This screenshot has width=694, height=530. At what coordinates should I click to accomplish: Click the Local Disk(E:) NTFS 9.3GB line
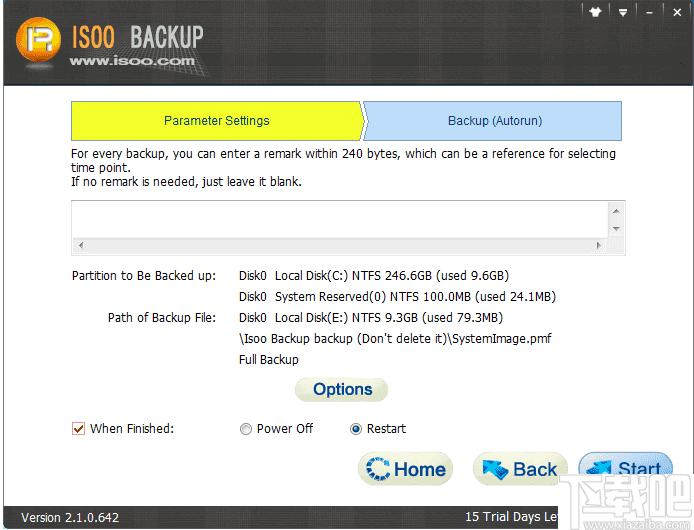[371, 317]
